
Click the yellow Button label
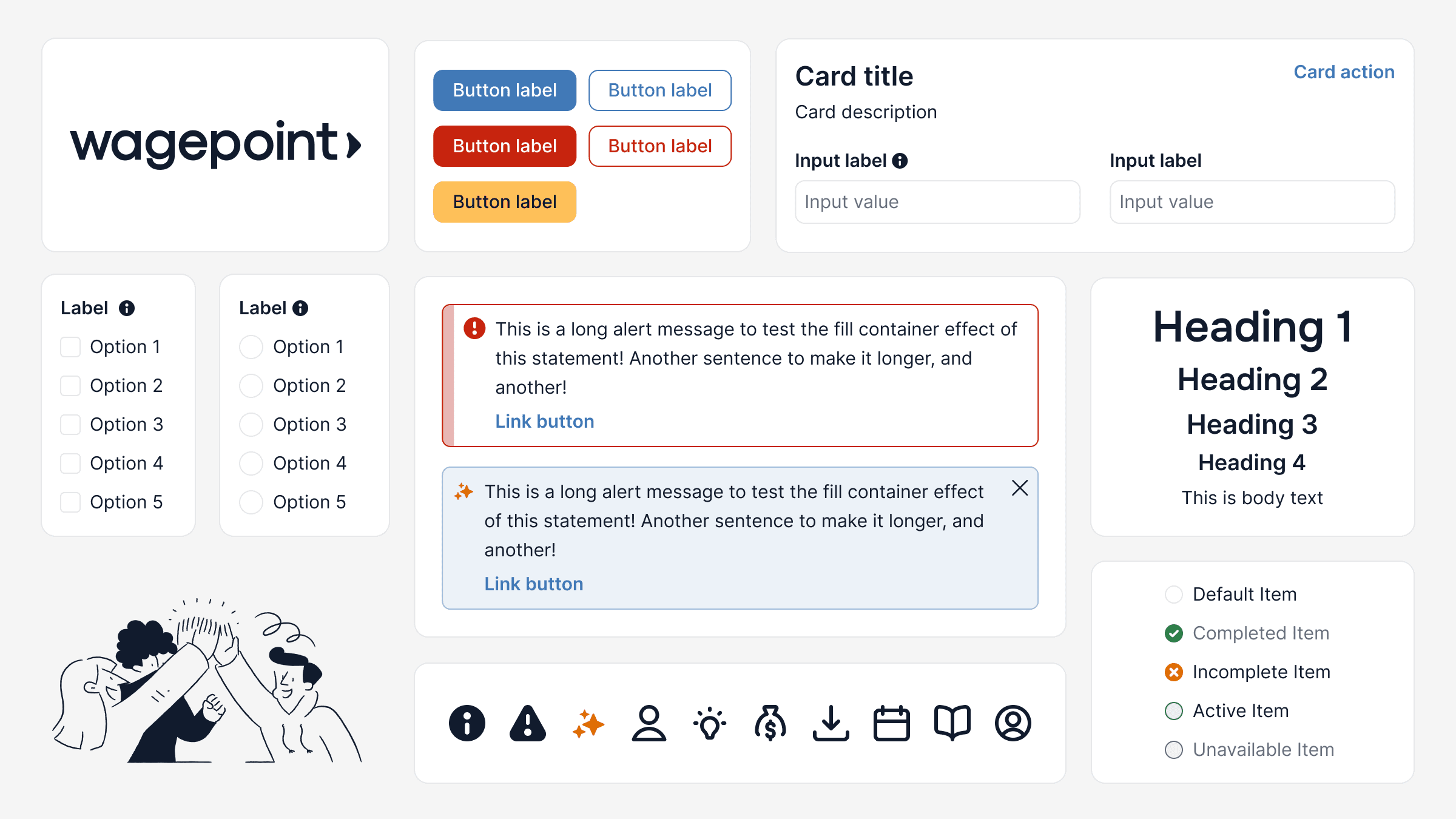(x=505, y=202)
